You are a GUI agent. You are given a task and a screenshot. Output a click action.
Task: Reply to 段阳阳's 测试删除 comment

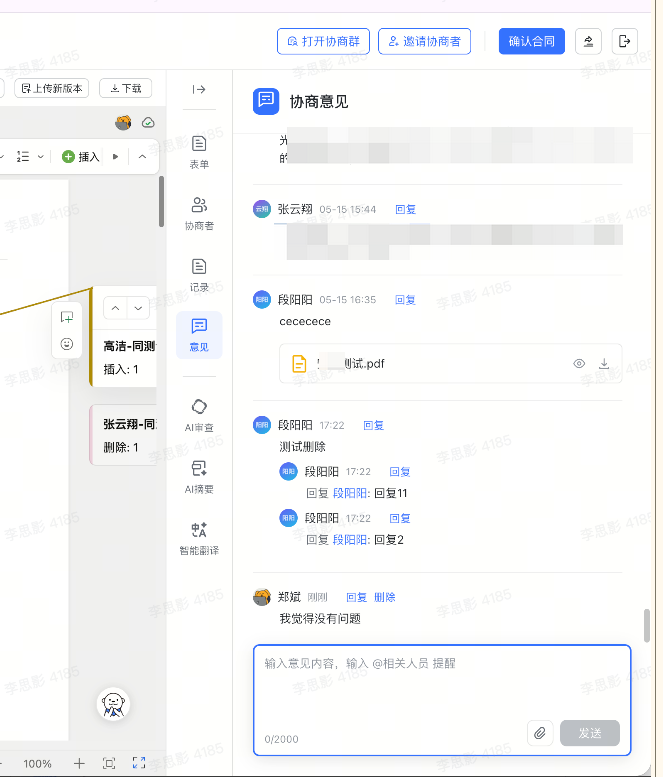[x=374, y=425]
